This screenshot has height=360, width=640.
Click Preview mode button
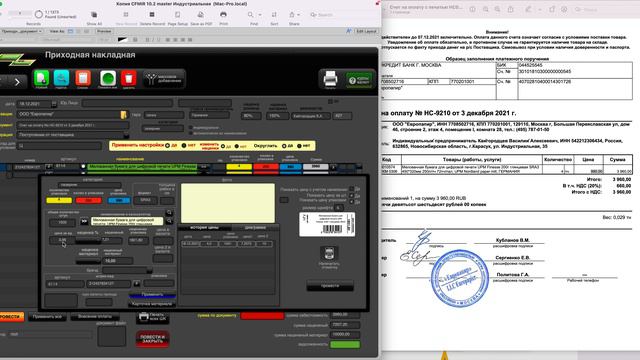104,31
